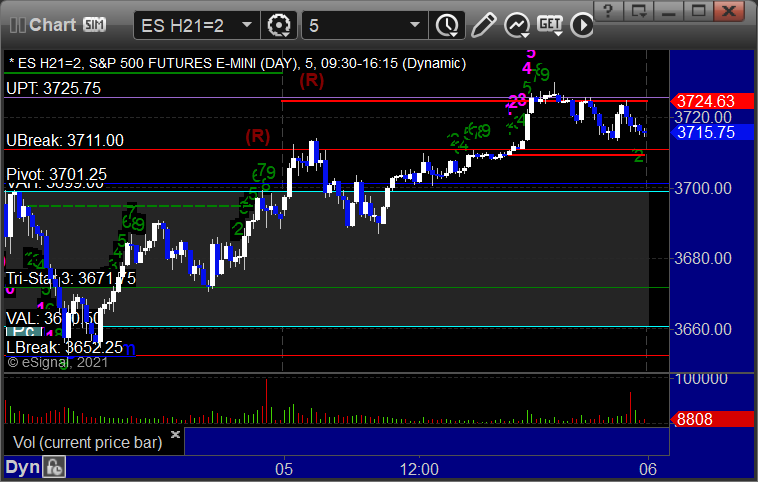Click the 8808 volume marker

pyautogui.click(x=712, y=419)
